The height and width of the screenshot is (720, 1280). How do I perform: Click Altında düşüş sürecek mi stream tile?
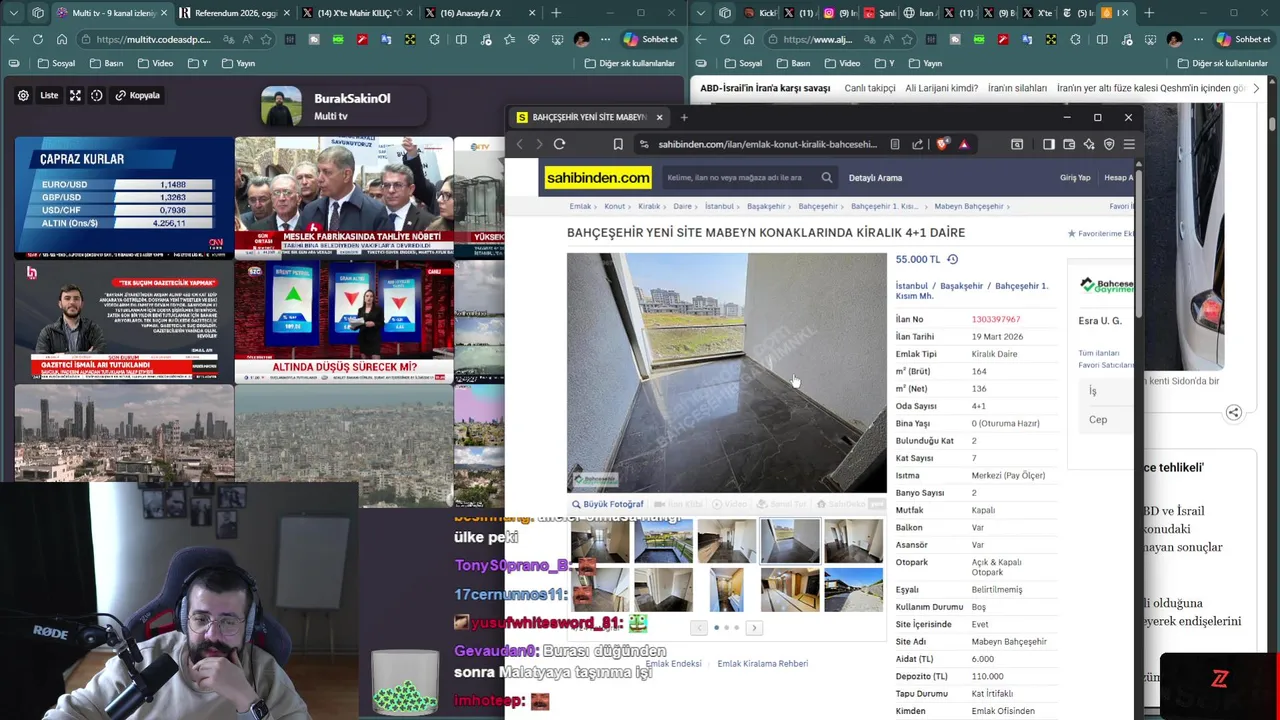[x=344, y=322]
